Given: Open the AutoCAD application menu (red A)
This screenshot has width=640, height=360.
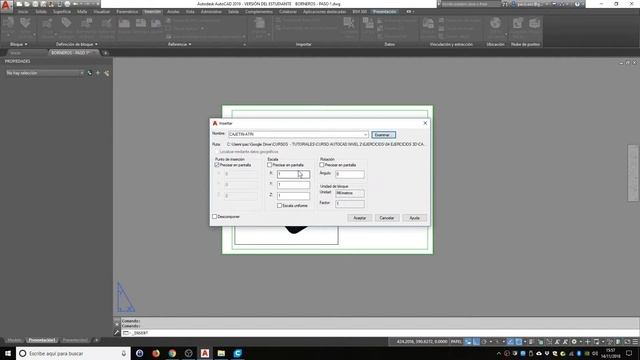Looking at the screenshot, I should (6, 5).
